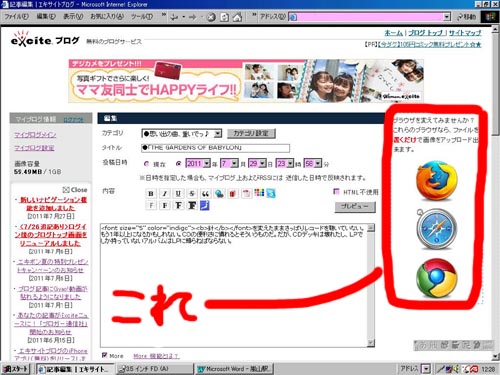Screen dimensions: 500x375
Task: Insert a blockquote with the quote-mark icon
Action: pos(205,193)
